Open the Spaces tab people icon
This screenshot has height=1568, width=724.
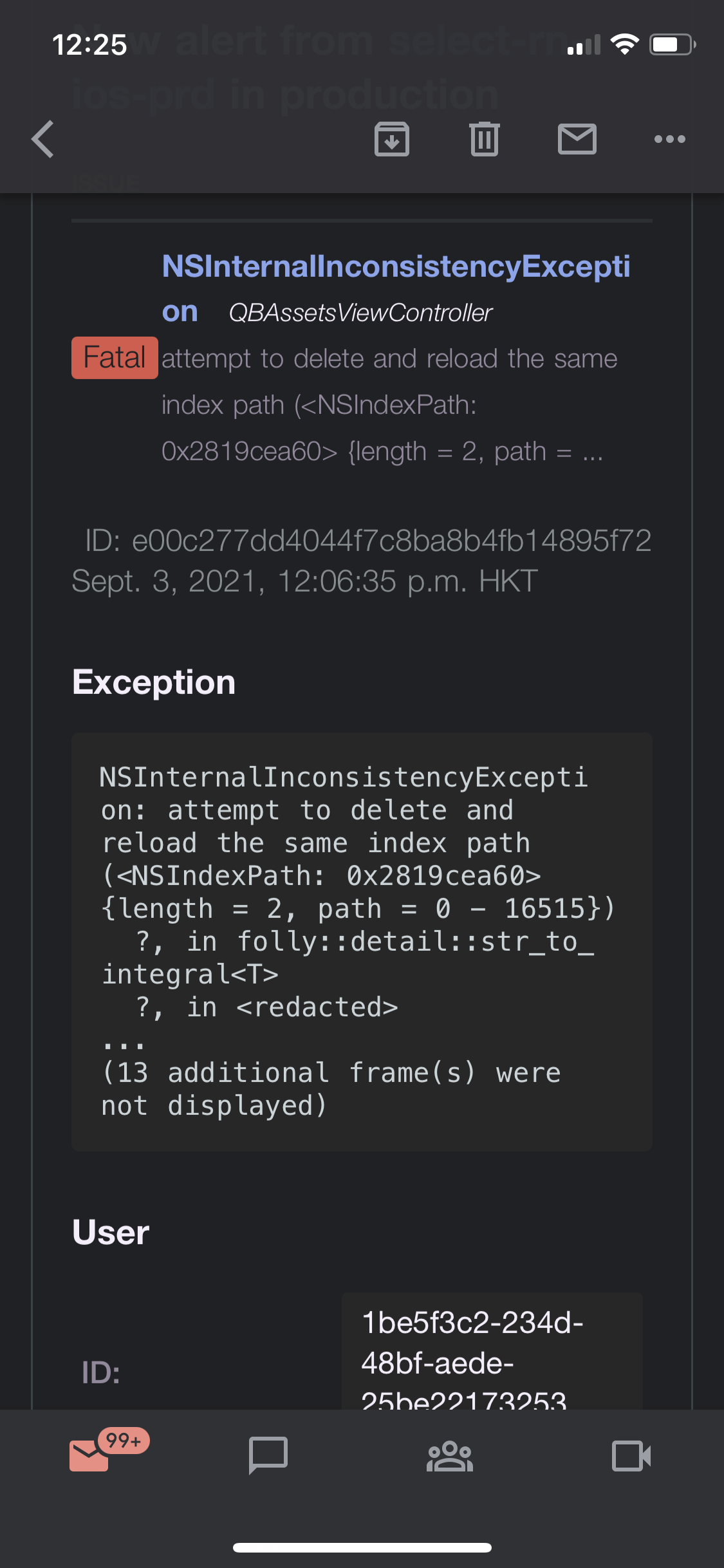coord(450,1455)
